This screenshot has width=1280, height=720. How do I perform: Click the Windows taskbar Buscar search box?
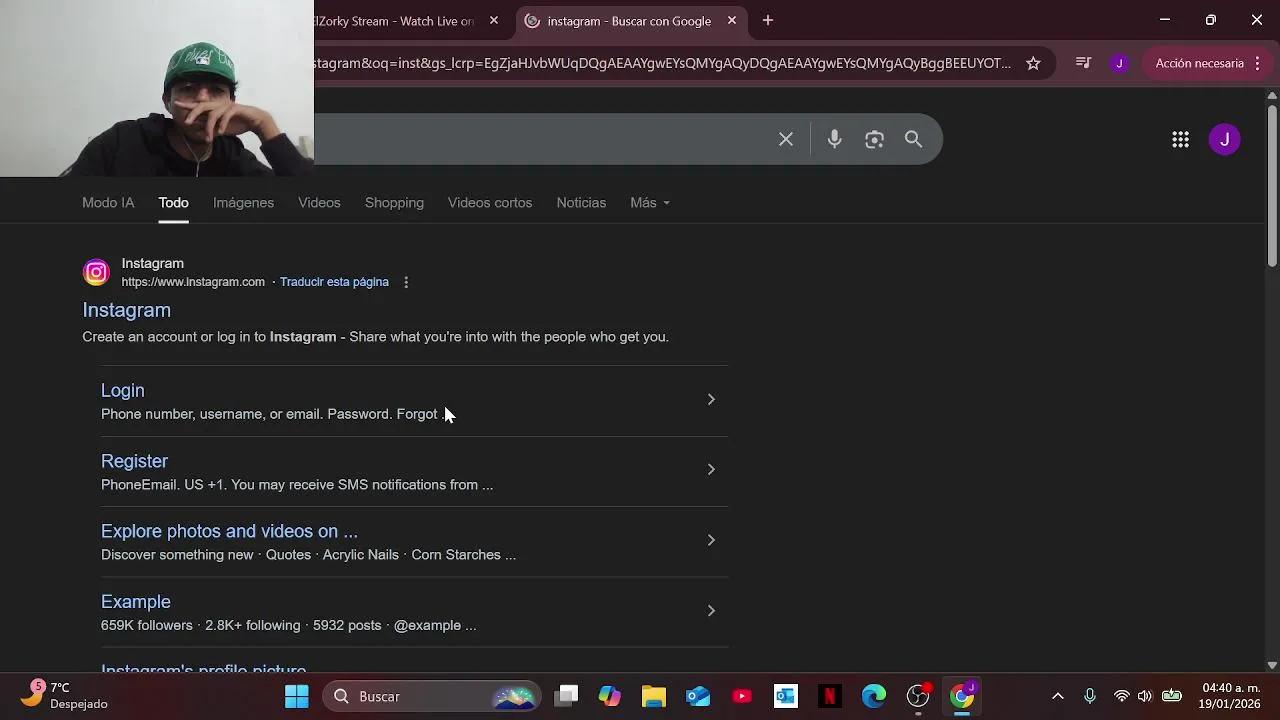pos(432,696)
